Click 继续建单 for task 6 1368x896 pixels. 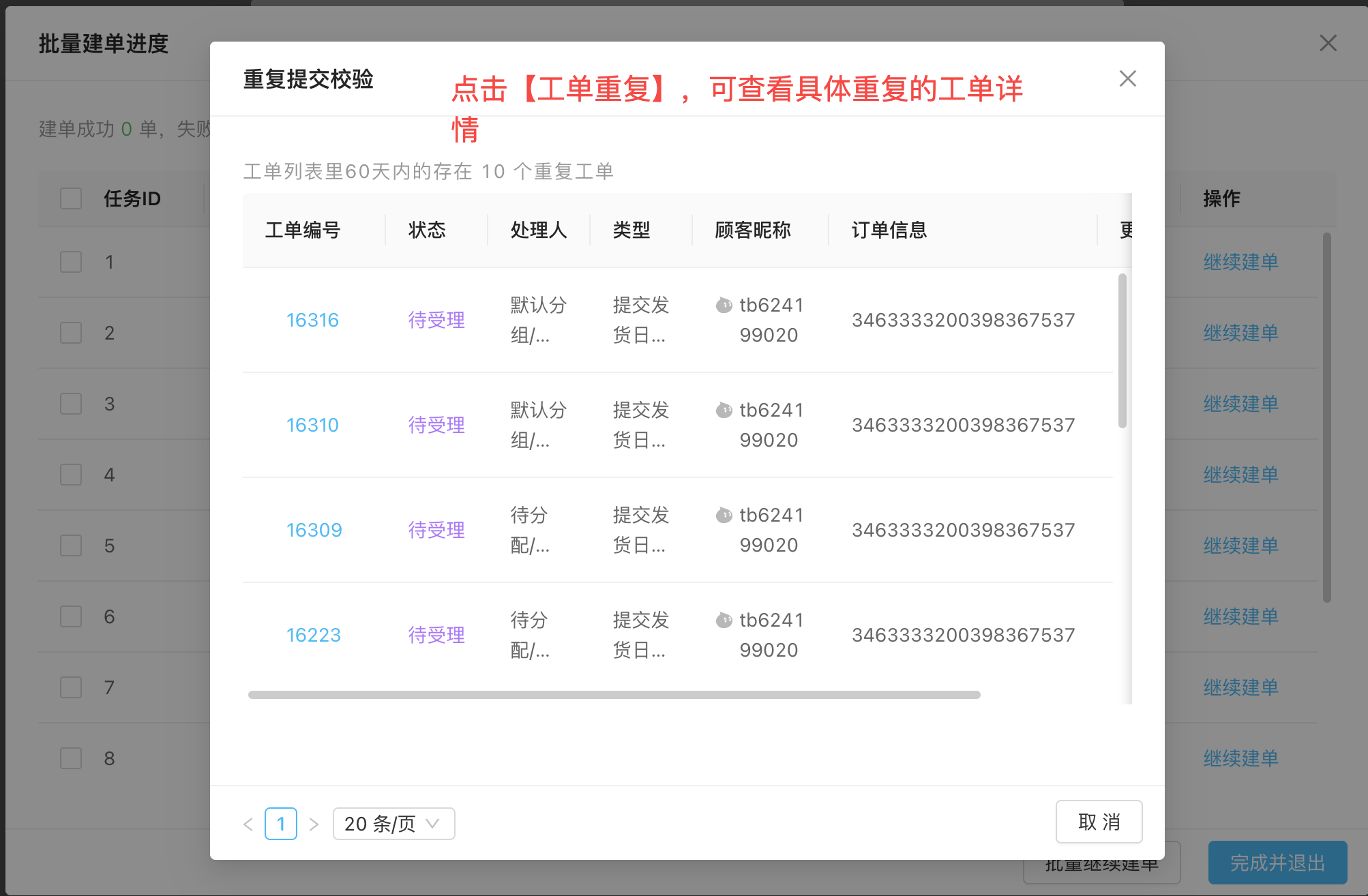(x=1240, y=616)
